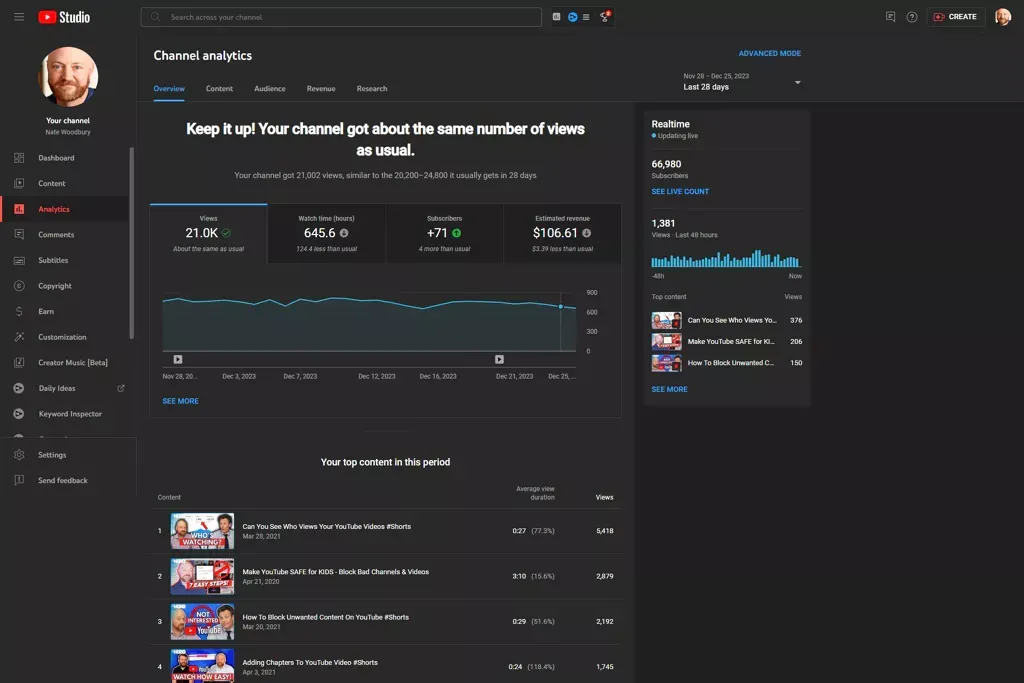Open the comments notification icon in top bar
This screenshot has width=1024, height=683.
890,17
